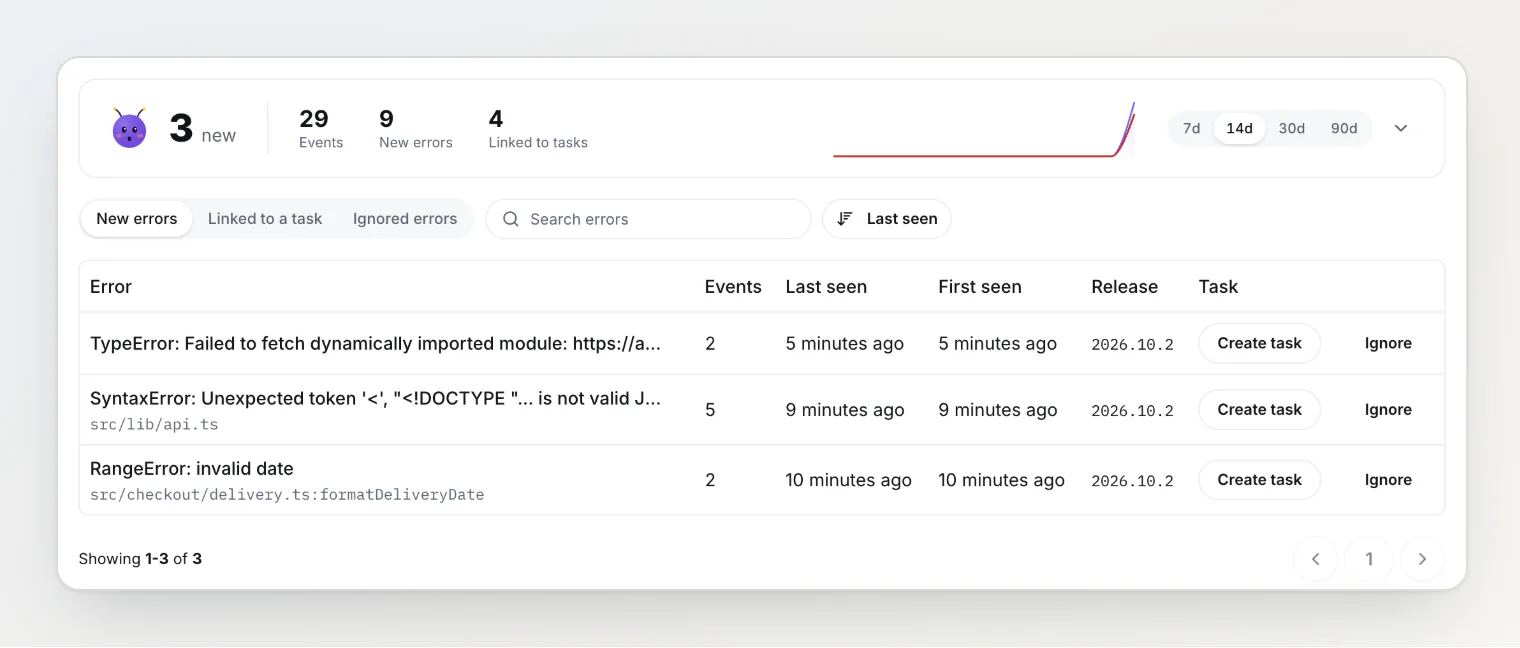Viewport: 1520px width, 648px height.
Task: Open the RangeError: invalid date error
Action: [x=192, y=469]
